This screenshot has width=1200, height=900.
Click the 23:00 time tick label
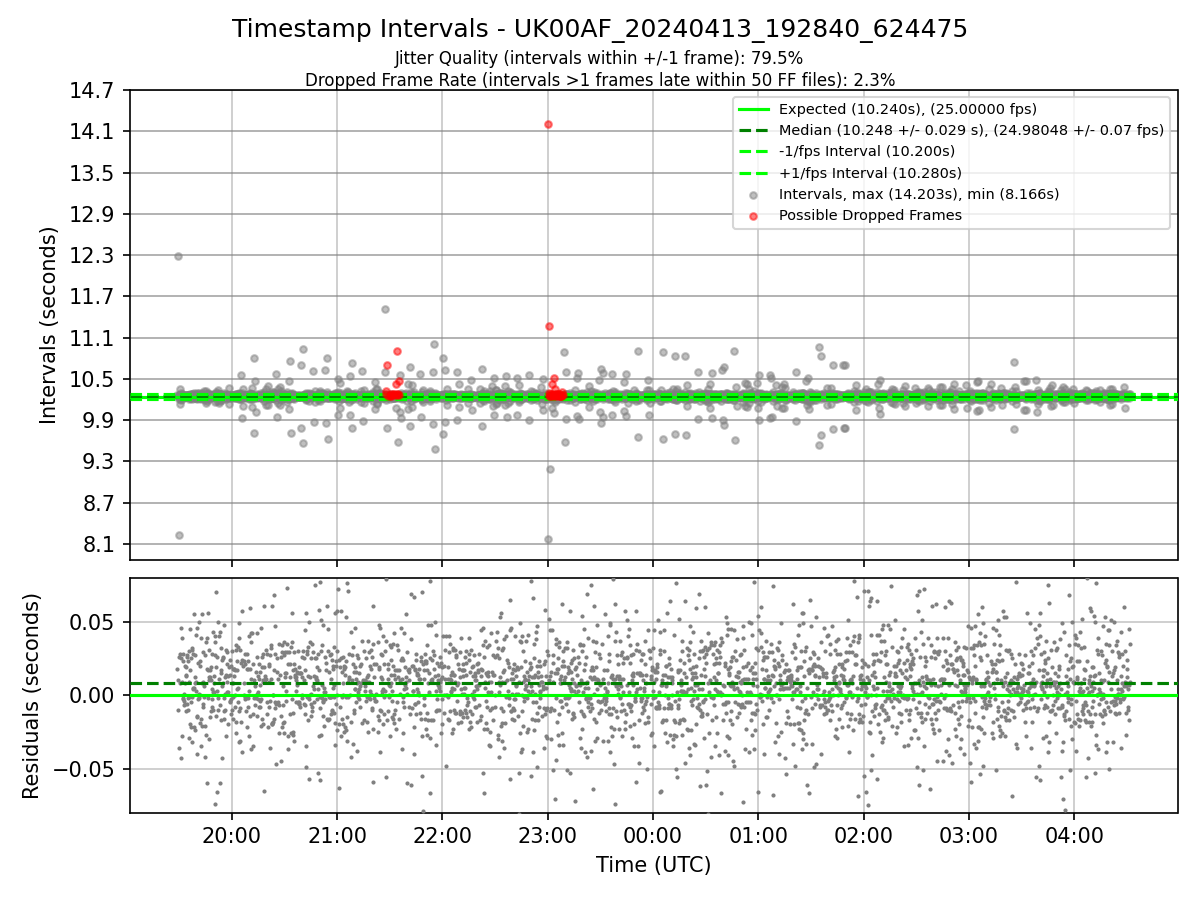coord(548,835)
